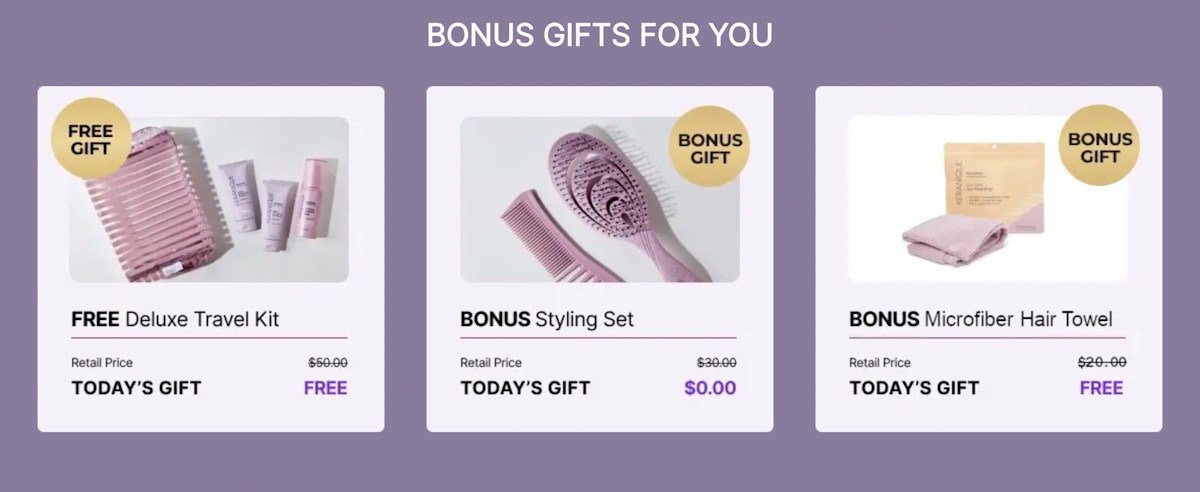Click the crossed-out $30.00 retail price
Viewport: 1200px width, 492px height.
(717, 363)
